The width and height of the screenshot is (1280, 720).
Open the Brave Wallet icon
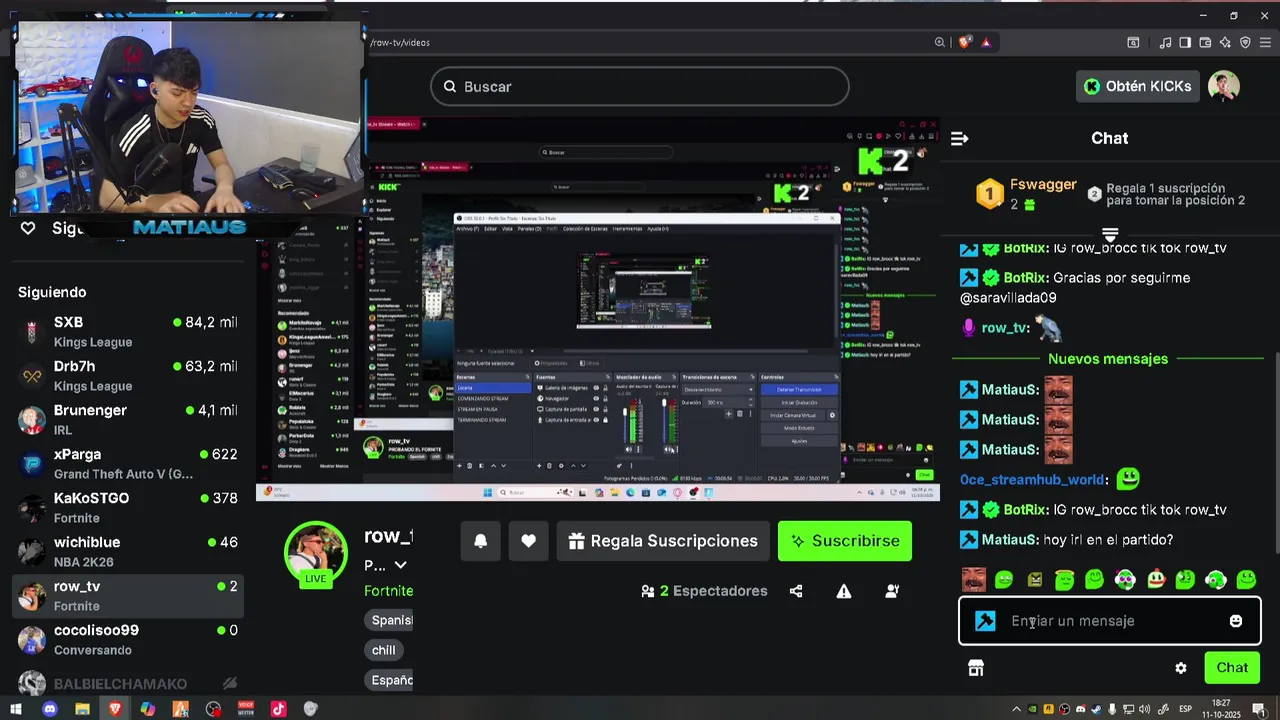click(1205, 42)
